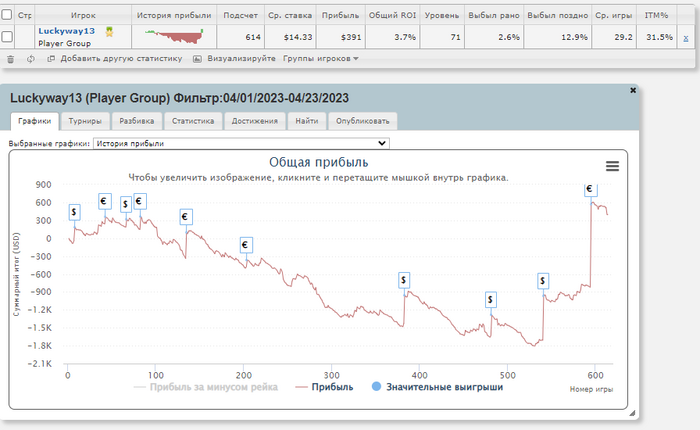Toggle the Прибыль за минусом рейка legend series
The image size is (700, 430).
(x=206, y=387)
